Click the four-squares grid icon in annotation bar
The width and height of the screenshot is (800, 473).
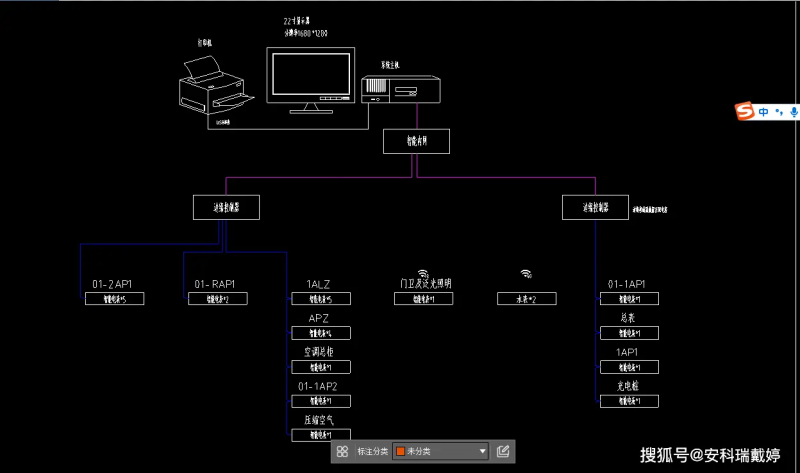[x=342, y=452]
